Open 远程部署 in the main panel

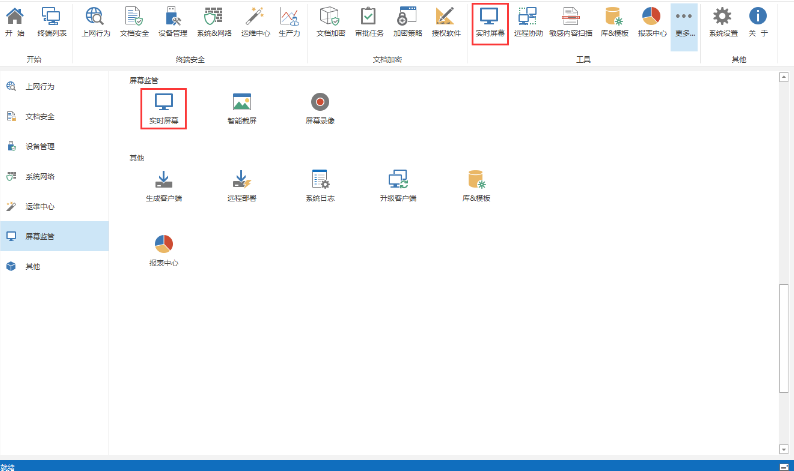[x=241, y=185]
